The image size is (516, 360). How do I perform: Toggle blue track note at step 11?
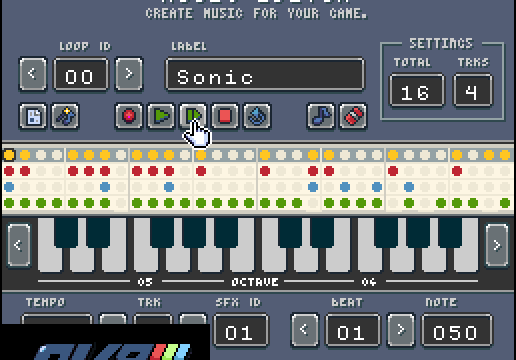169,187
